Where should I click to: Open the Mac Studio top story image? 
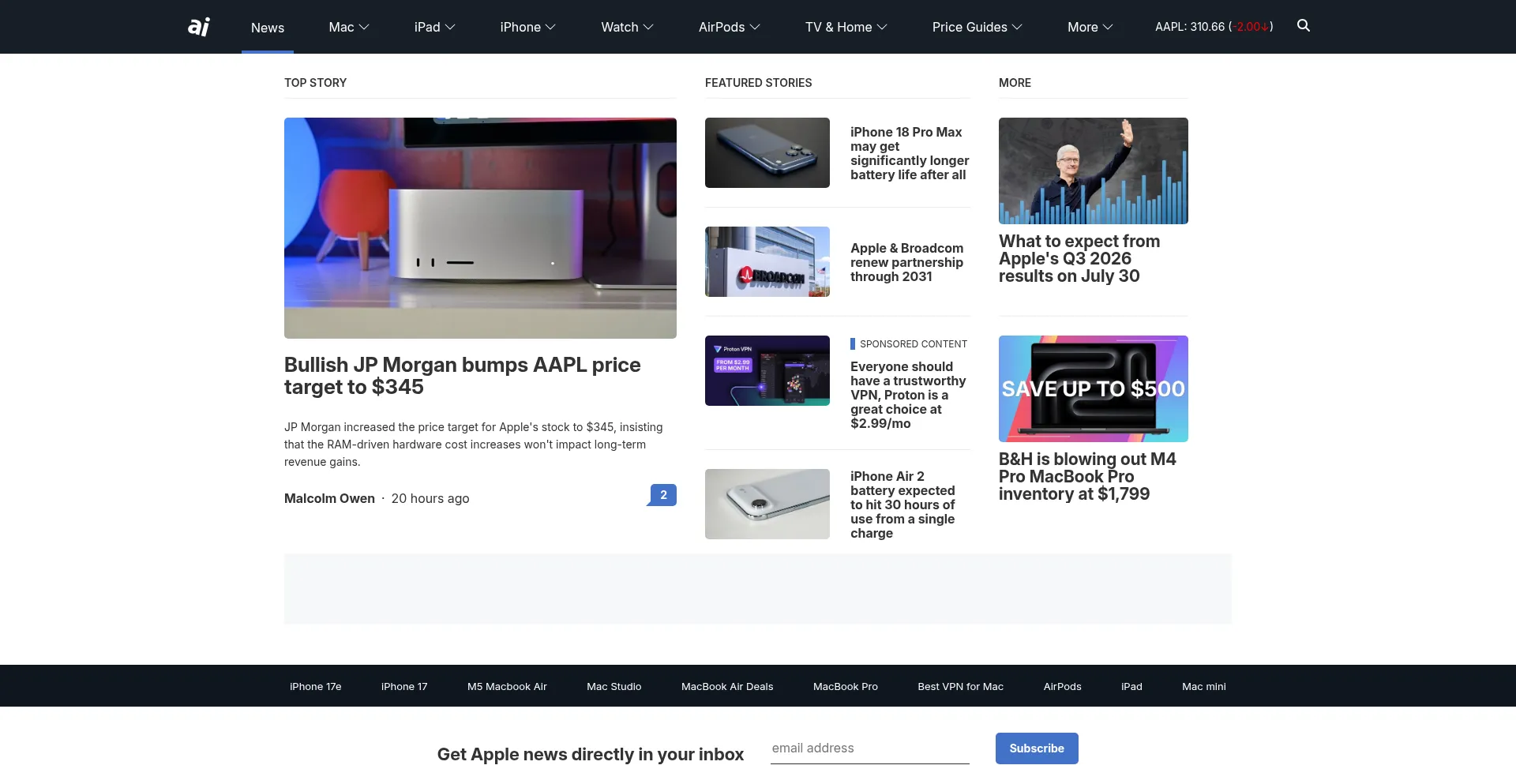(480, 228)
